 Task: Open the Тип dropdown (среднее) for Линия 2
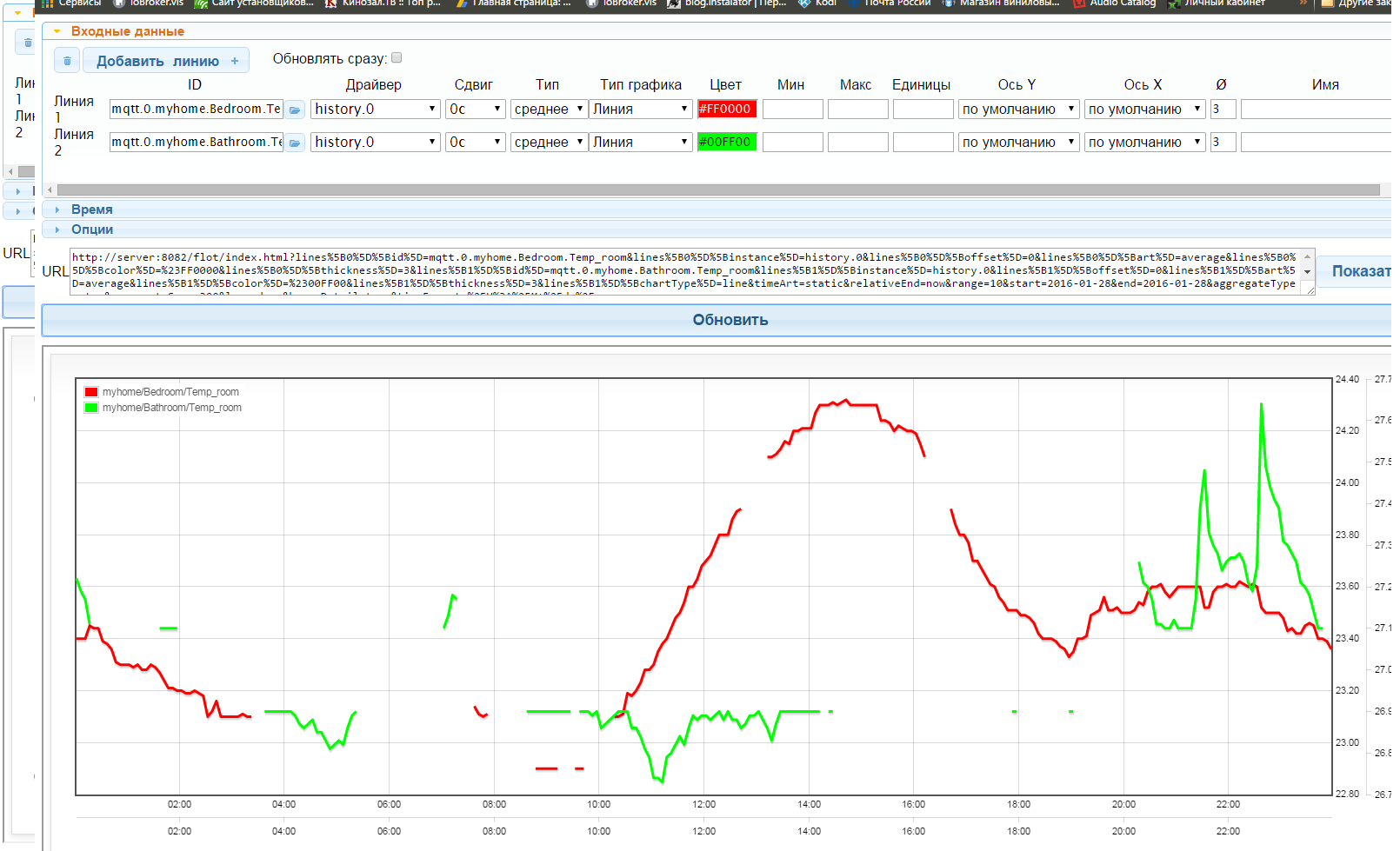pos(549,143)
